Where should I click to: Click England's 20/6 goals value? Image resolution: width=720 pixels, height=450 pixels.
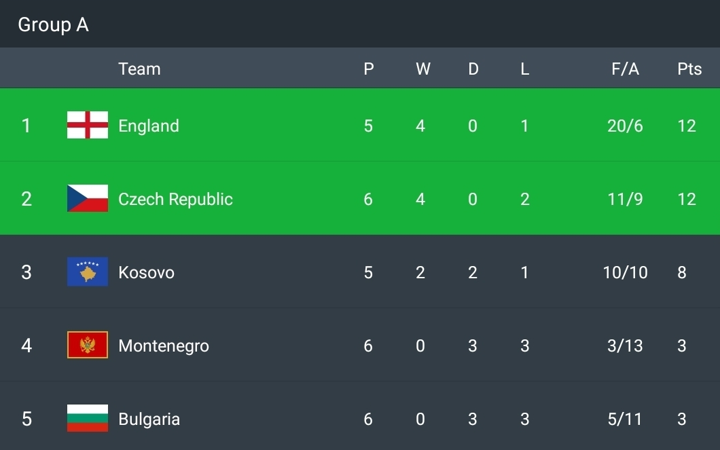pyautogui.click(x=625, y=126)
